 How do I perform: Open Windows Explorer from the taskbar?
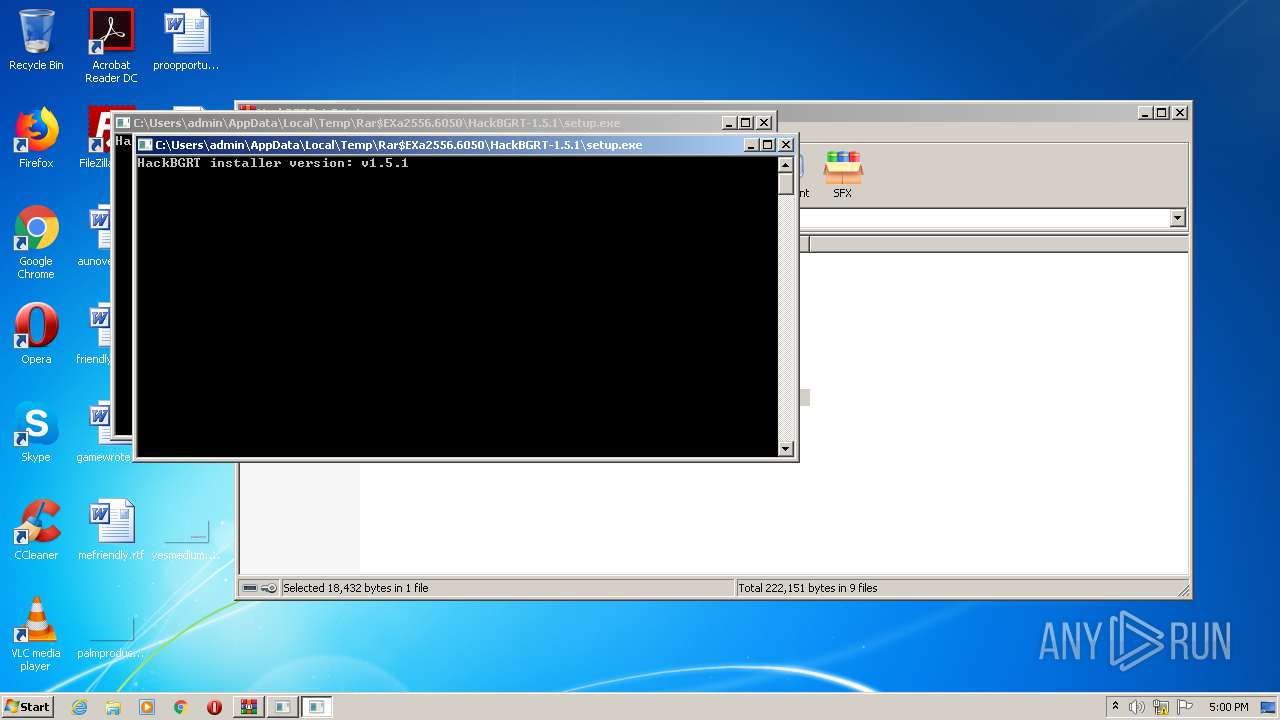click(x=113, y=707)
